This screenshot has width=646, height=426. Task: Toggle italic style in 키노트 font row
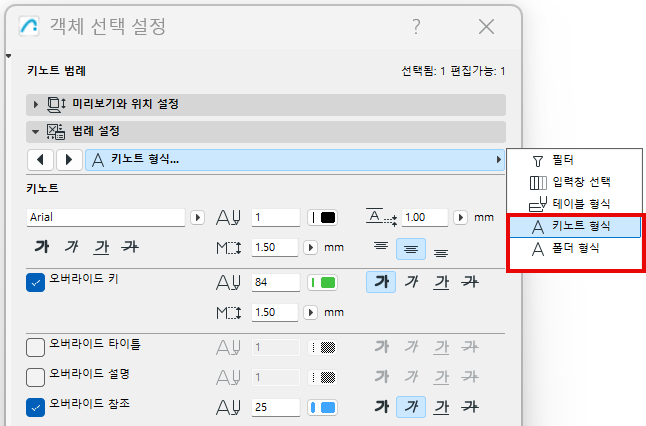tap(71, 247)
